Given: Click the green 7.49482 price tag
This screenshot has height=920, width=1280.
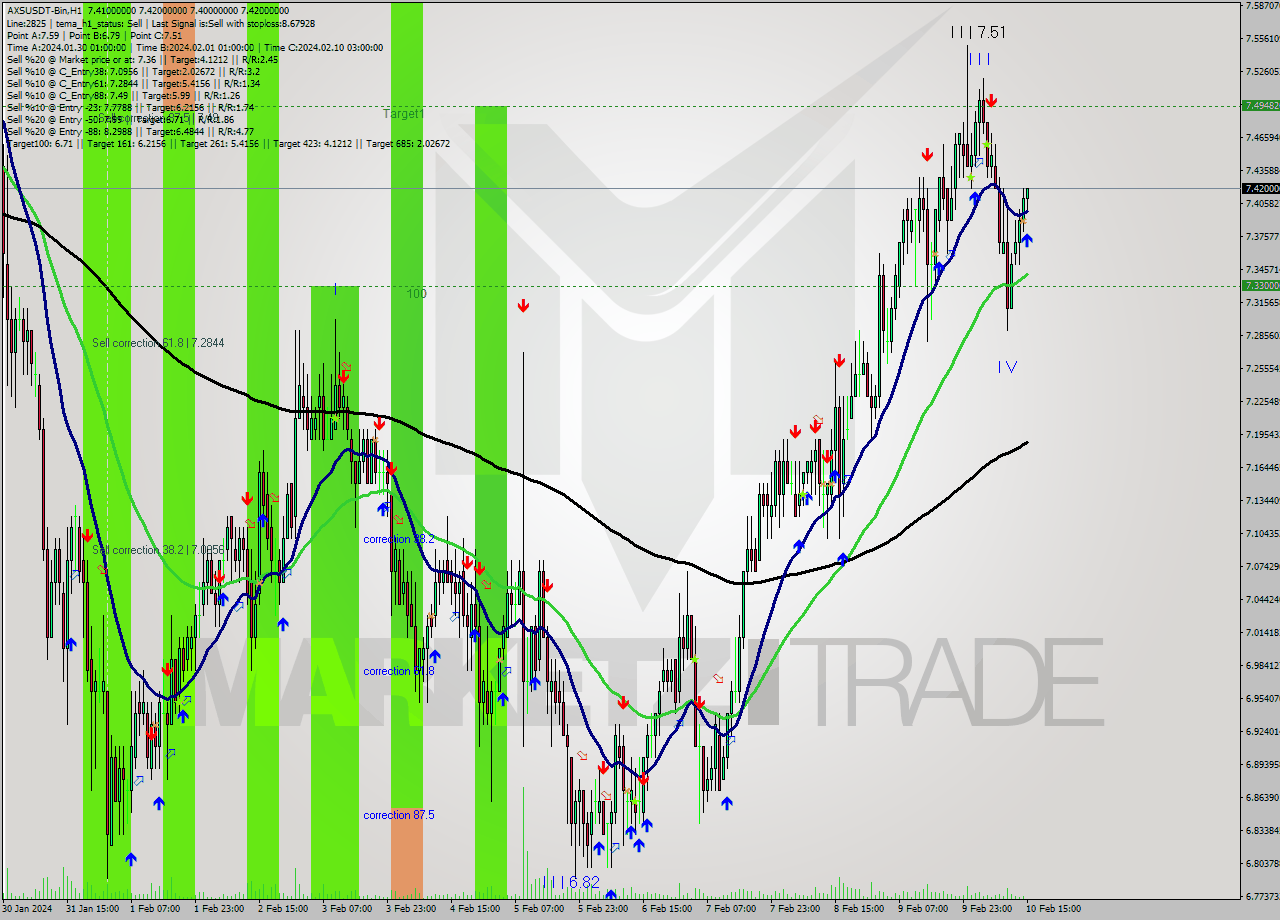Looking at the screenshot, I should click(x=1260, y=105).
